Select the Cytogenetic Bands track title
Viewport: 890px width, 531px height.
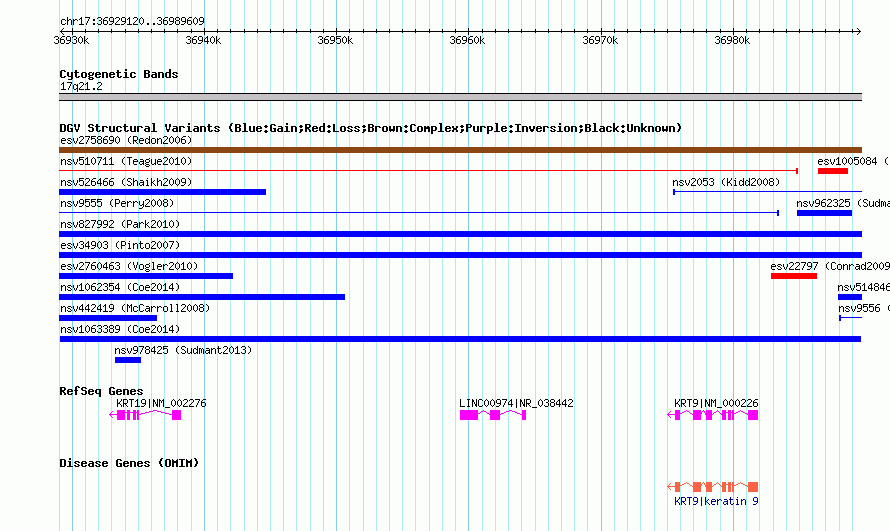(119, 74)
